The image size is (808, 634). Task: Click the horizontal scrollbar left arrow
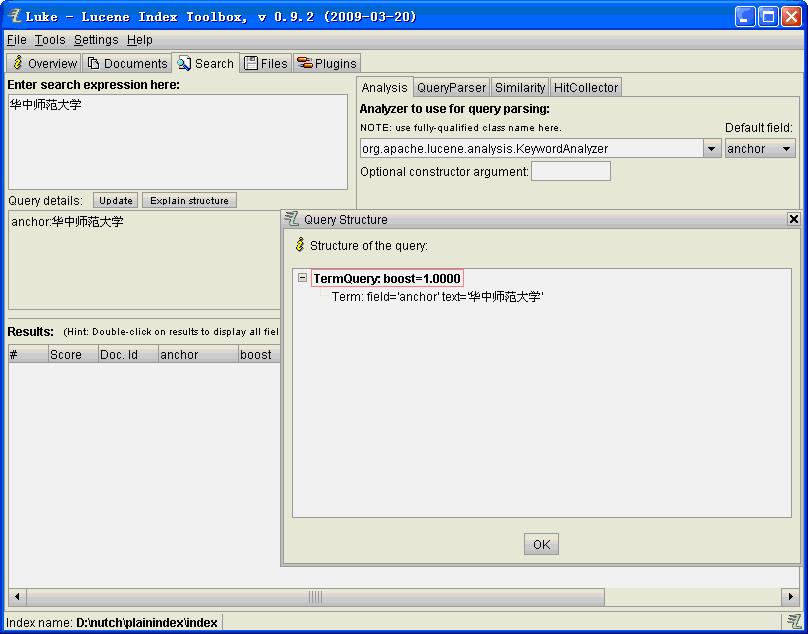point(17,597)
